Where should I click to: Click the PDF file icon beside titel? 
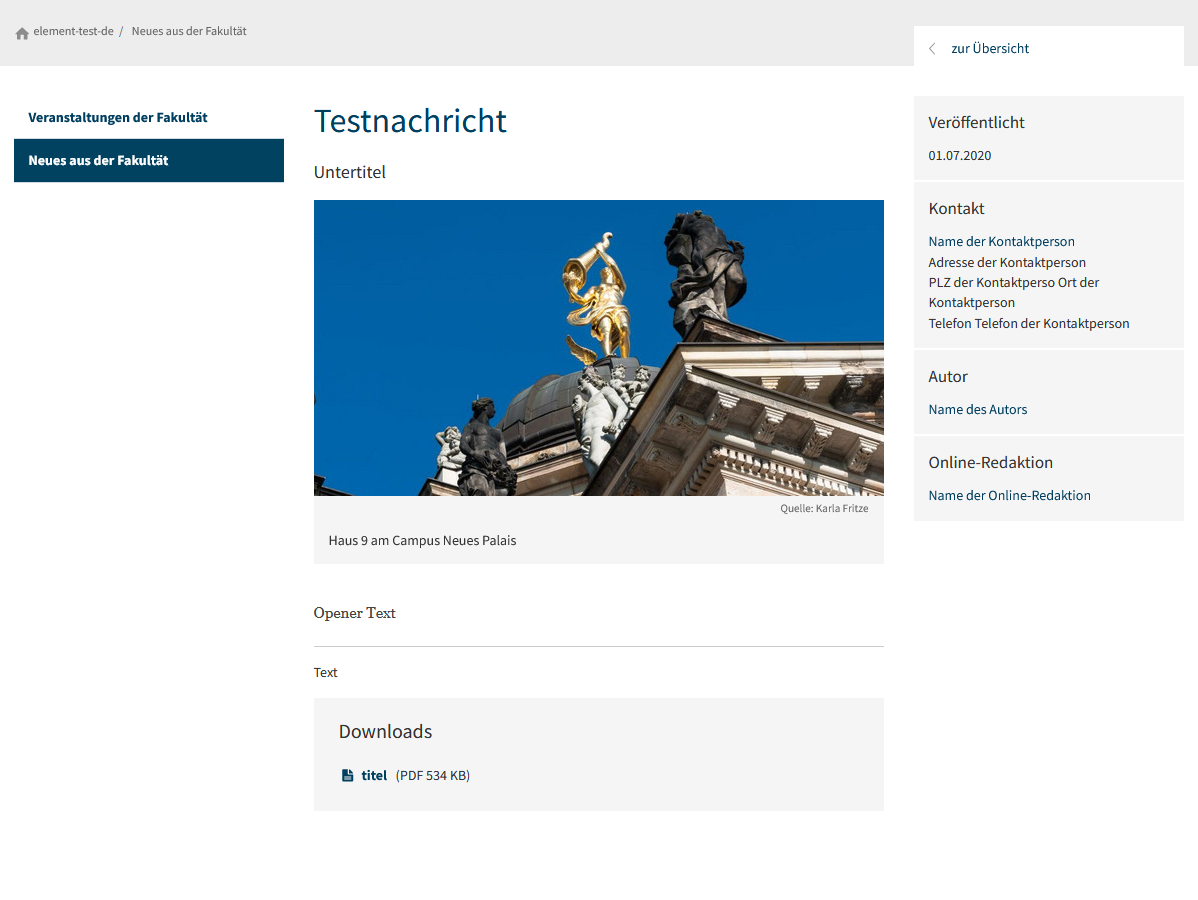[348, 775]
